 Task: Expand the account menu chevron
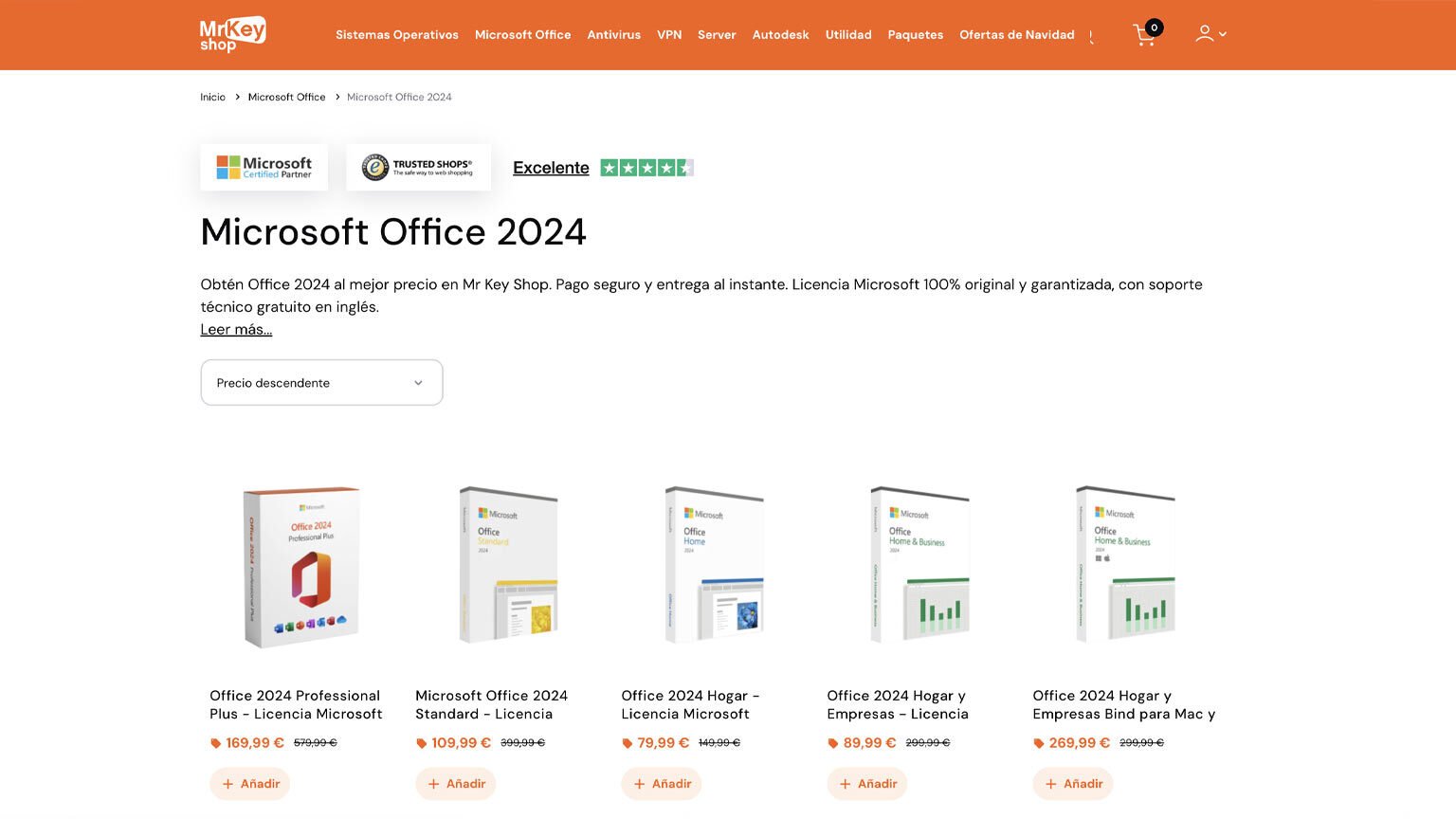point(1223,34)
